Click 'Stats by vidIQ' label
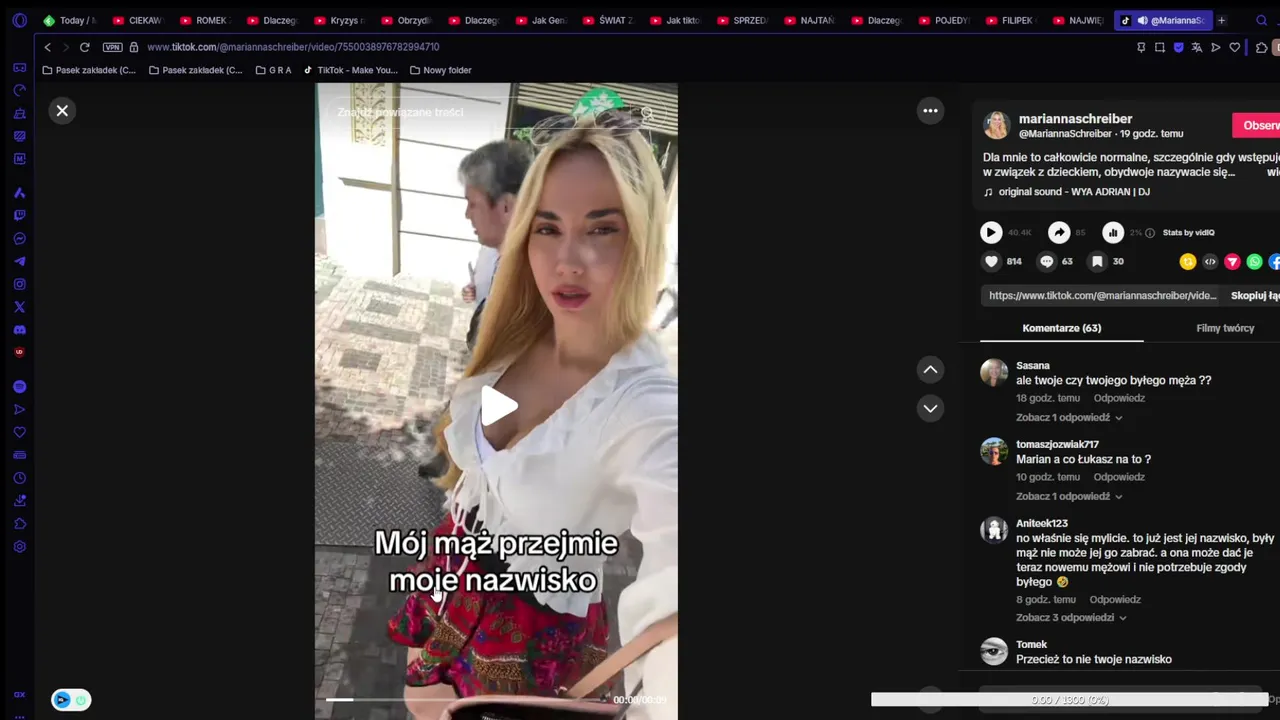 pyautogui.click(x=1188, y=233)
